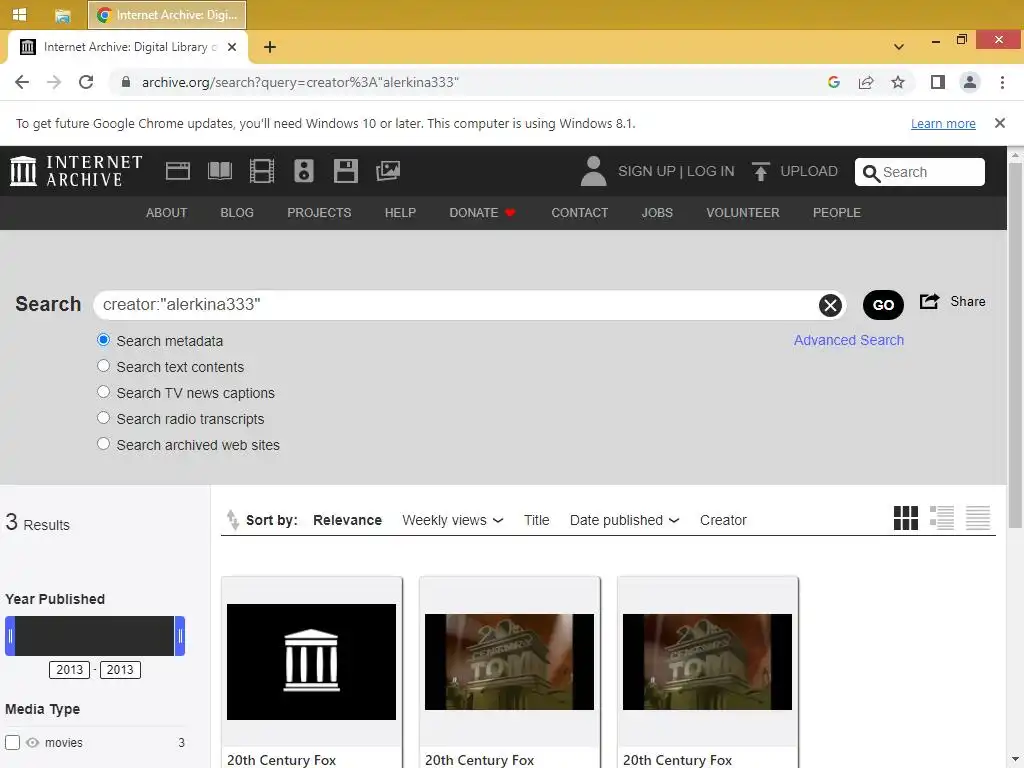View site information lock icon
The image size is (1024, 768).
pyautogui.click(x=126, y=82)
